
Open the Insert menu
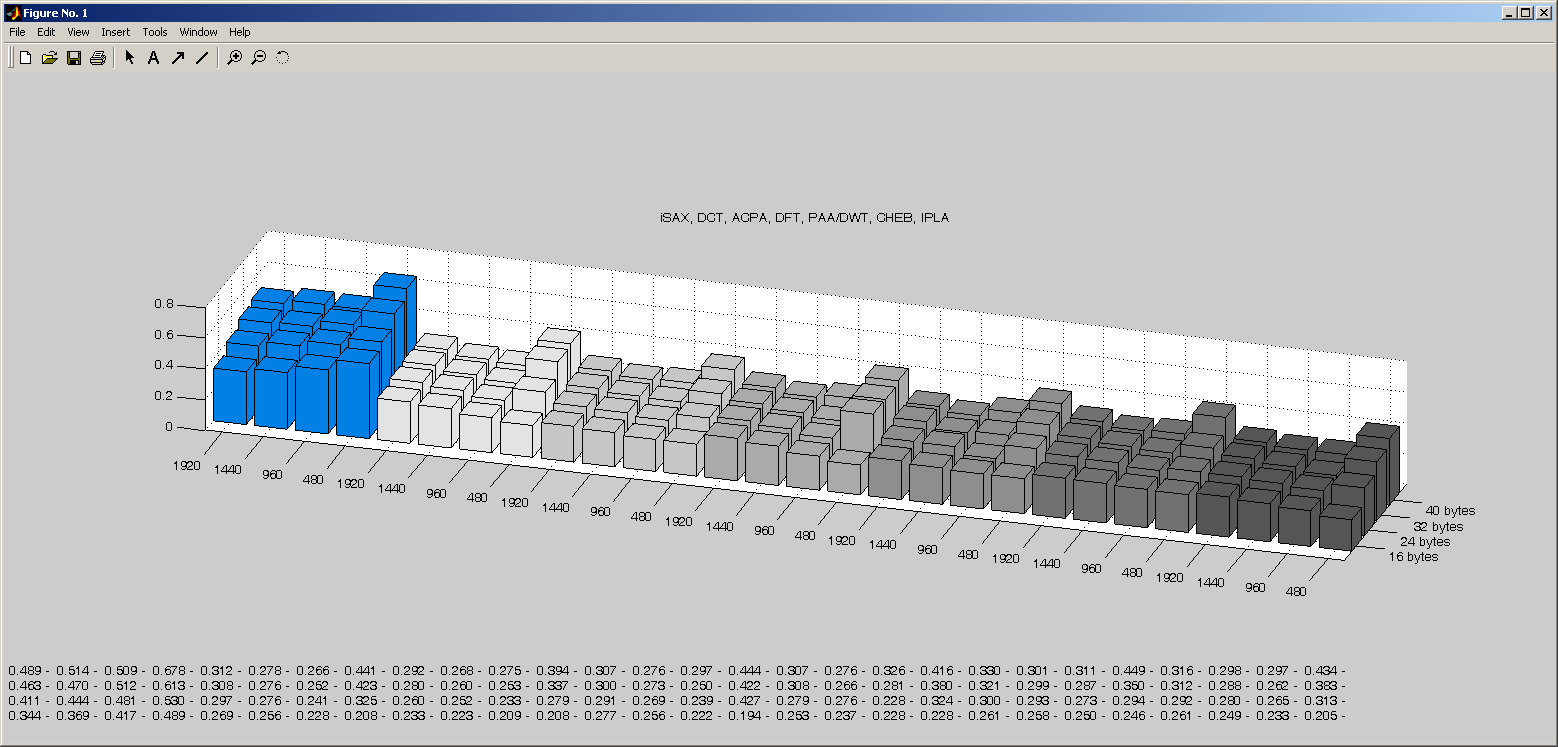click(115, 32)
